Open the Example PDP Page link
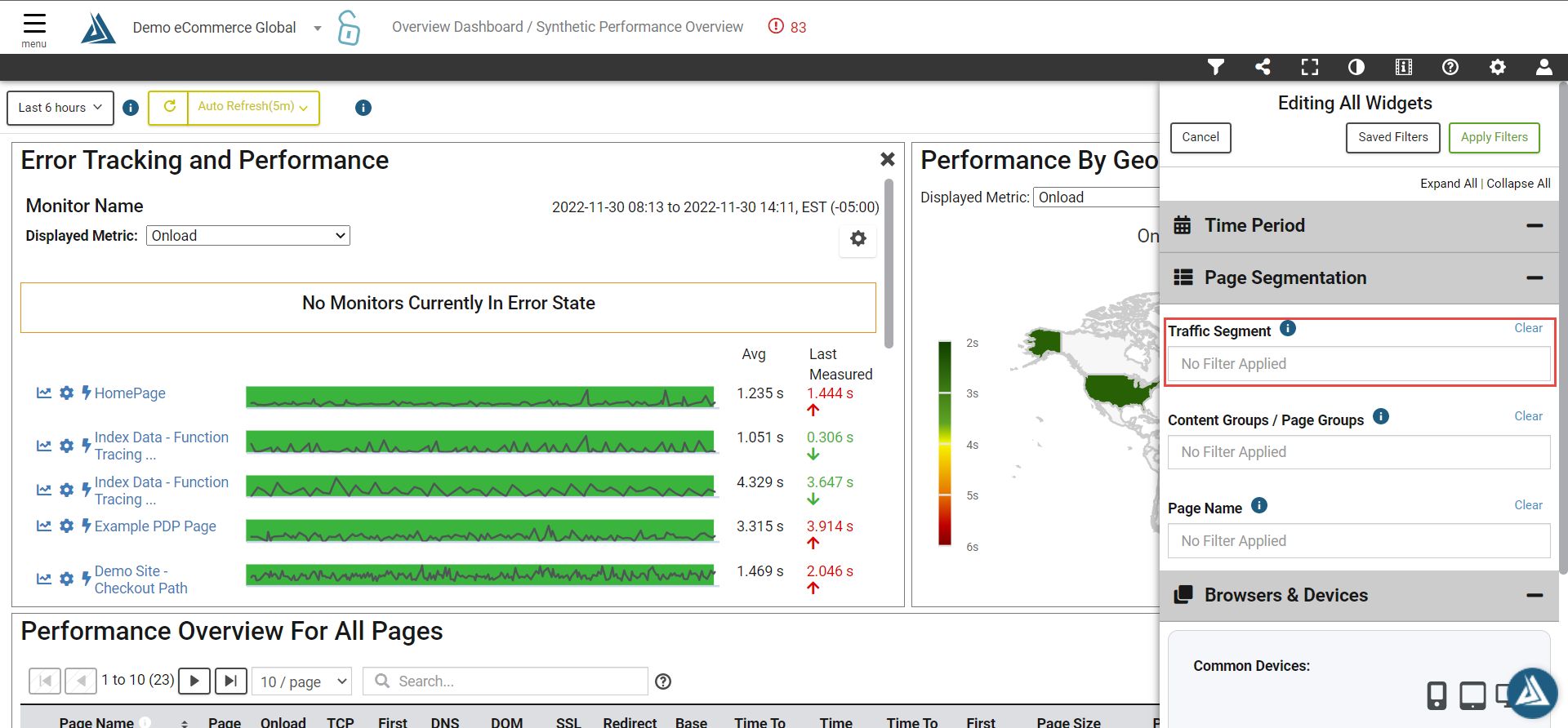The width and height of the screenshot is (1568, 728). [155, 526]
